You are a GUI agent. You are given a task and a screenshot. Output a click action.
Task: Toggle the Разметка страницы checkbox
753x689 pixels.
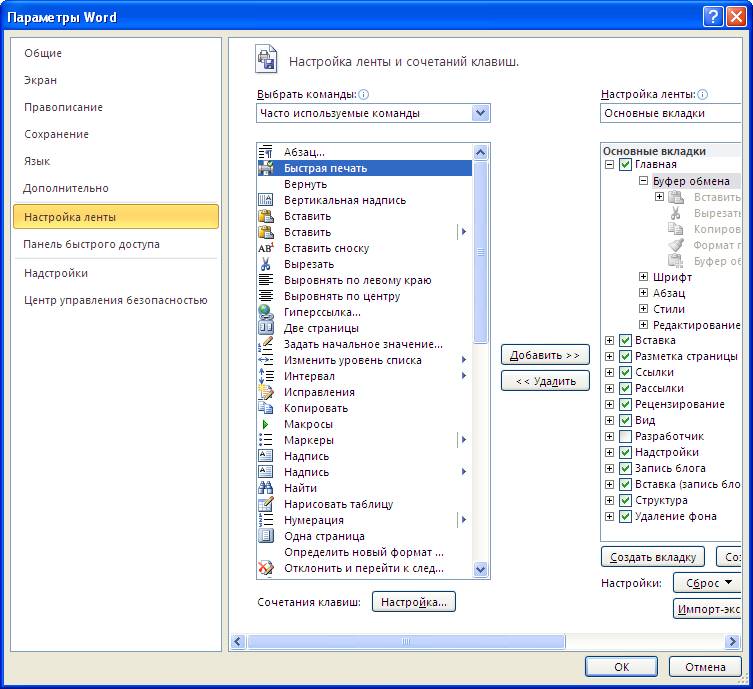coord(625,356)
